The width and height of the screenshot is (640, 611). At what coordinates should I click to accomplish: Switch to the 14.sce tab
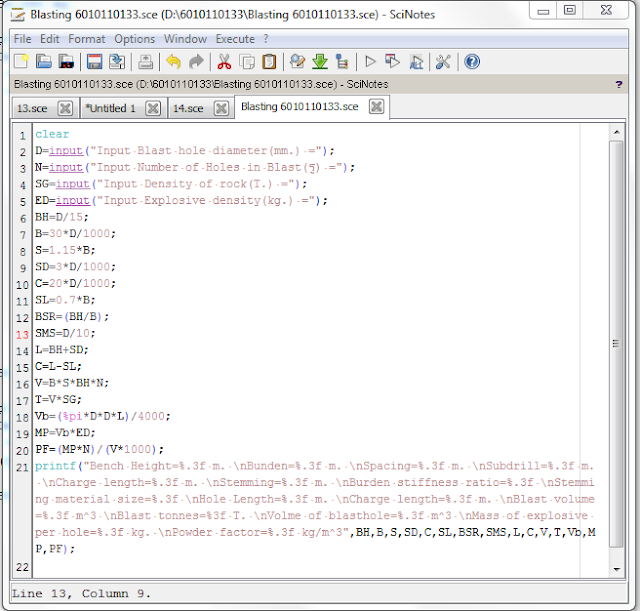click(188, 109)
